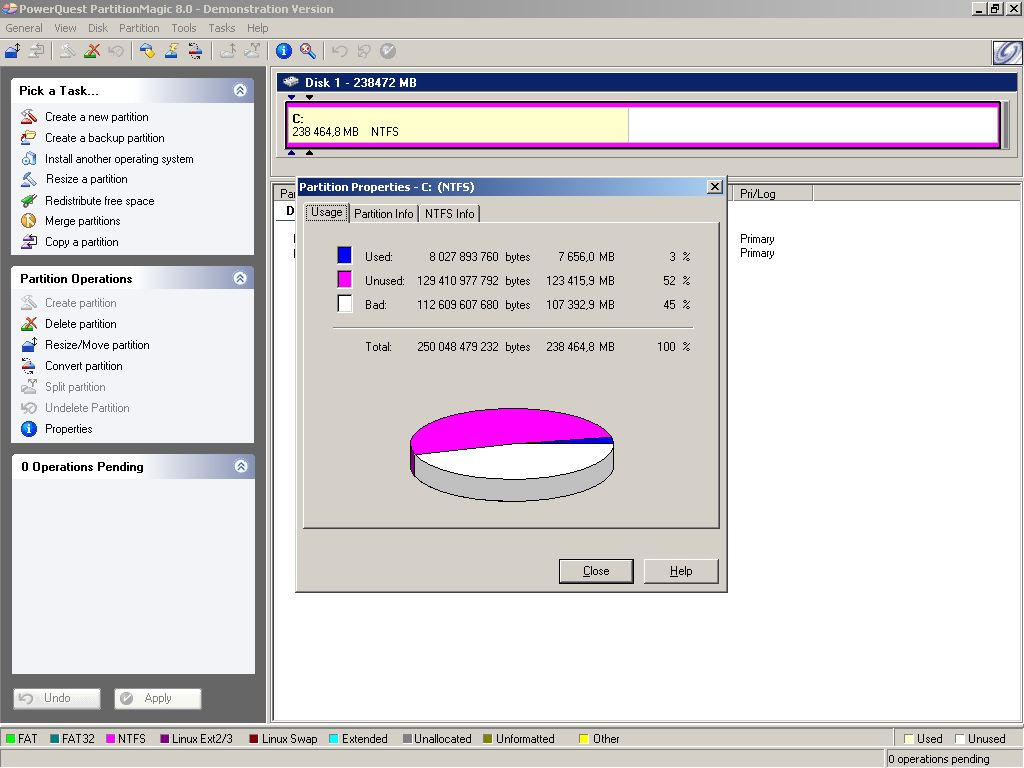Click the white Bad color swatch
1024x768 pixels.
[344, 304]
